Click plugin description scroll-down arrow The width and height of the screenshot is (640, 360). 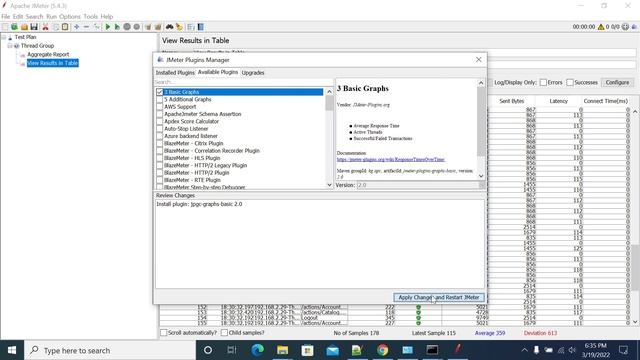point(481,176)
